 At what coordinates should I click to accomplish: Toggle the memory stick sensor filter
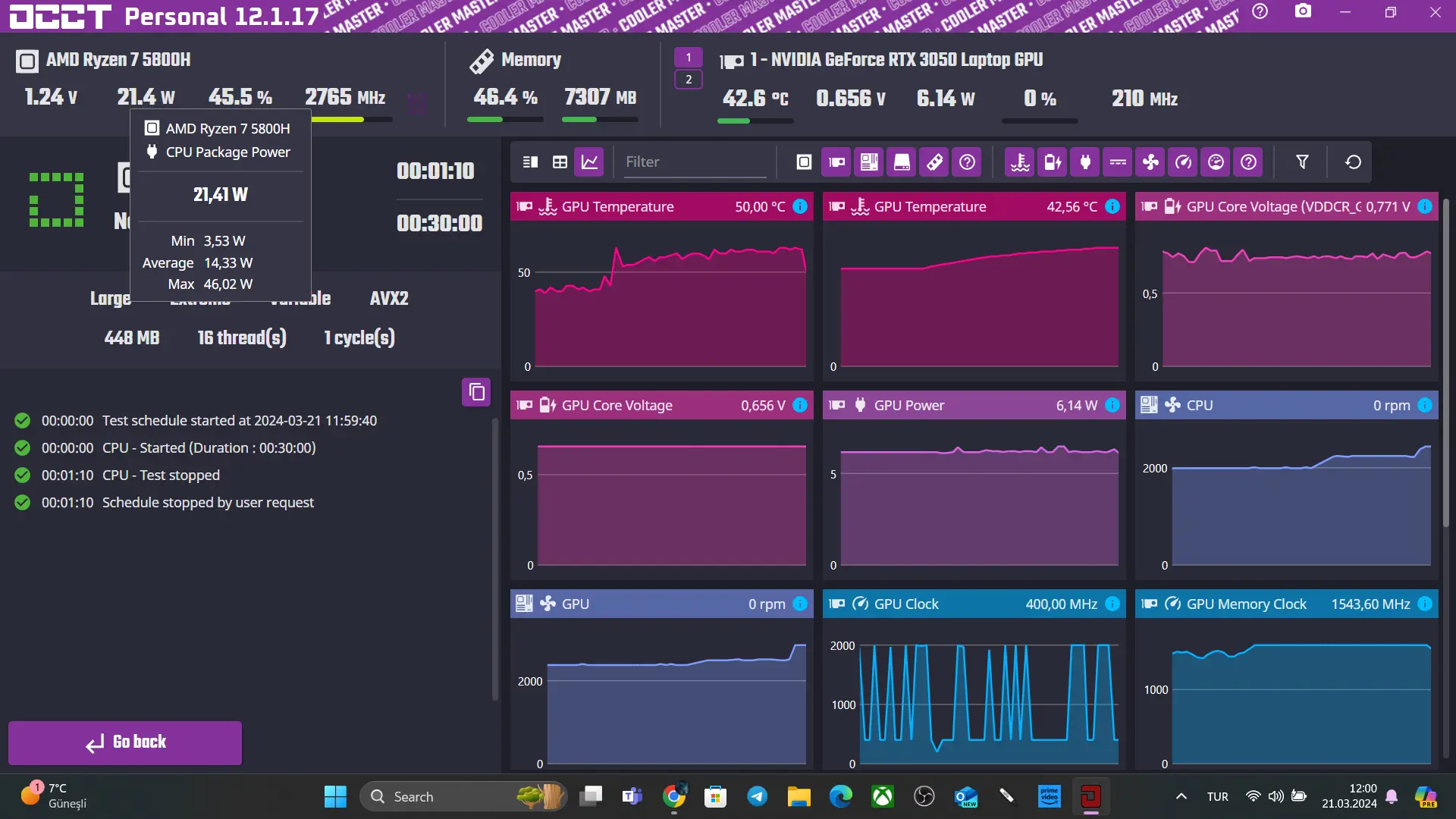click(x=934, y=162)
